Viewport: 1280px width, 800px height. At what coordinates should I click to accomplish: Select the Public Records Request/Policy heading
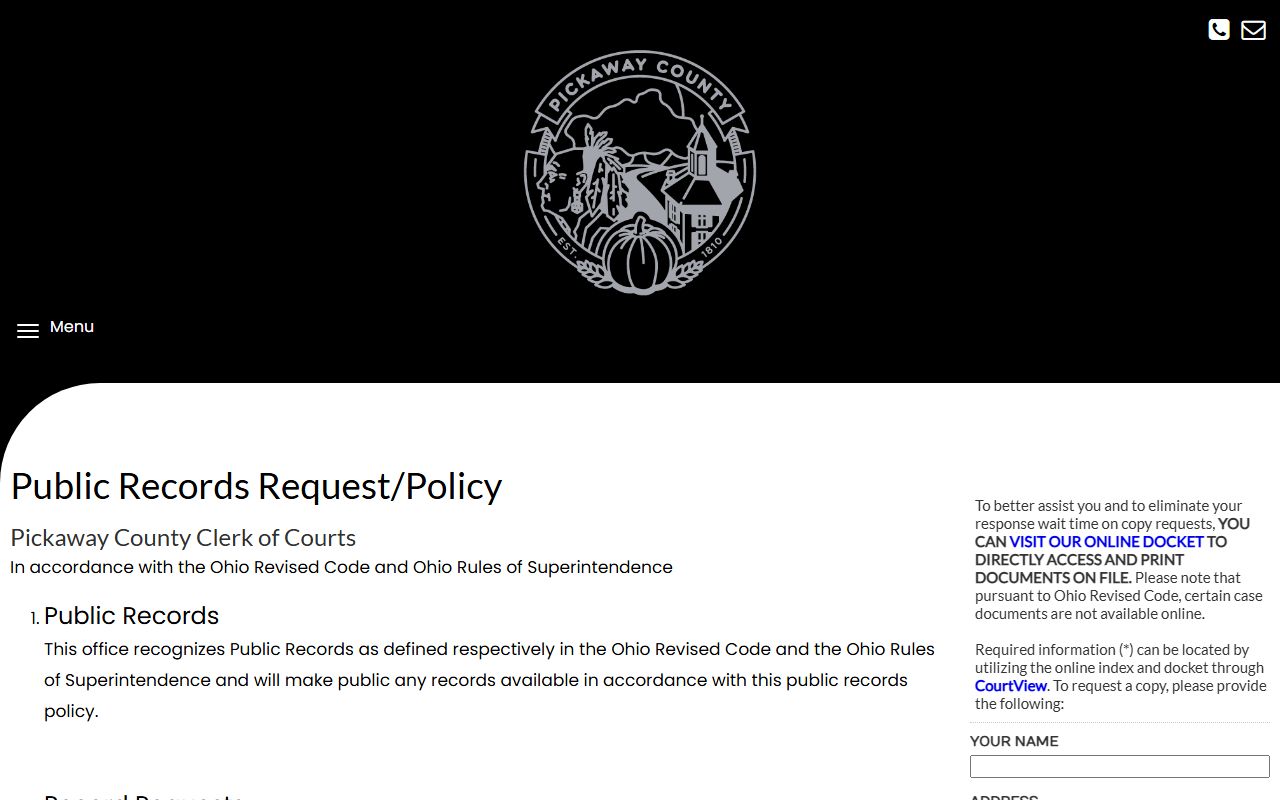tap(256, 486)
